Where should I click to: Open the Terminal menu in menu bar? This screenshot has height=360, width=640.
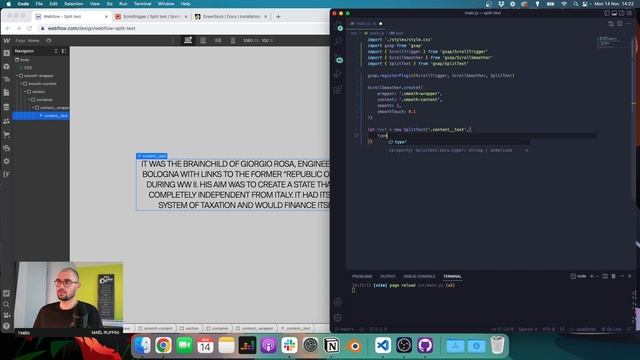(x=142, y=4)
